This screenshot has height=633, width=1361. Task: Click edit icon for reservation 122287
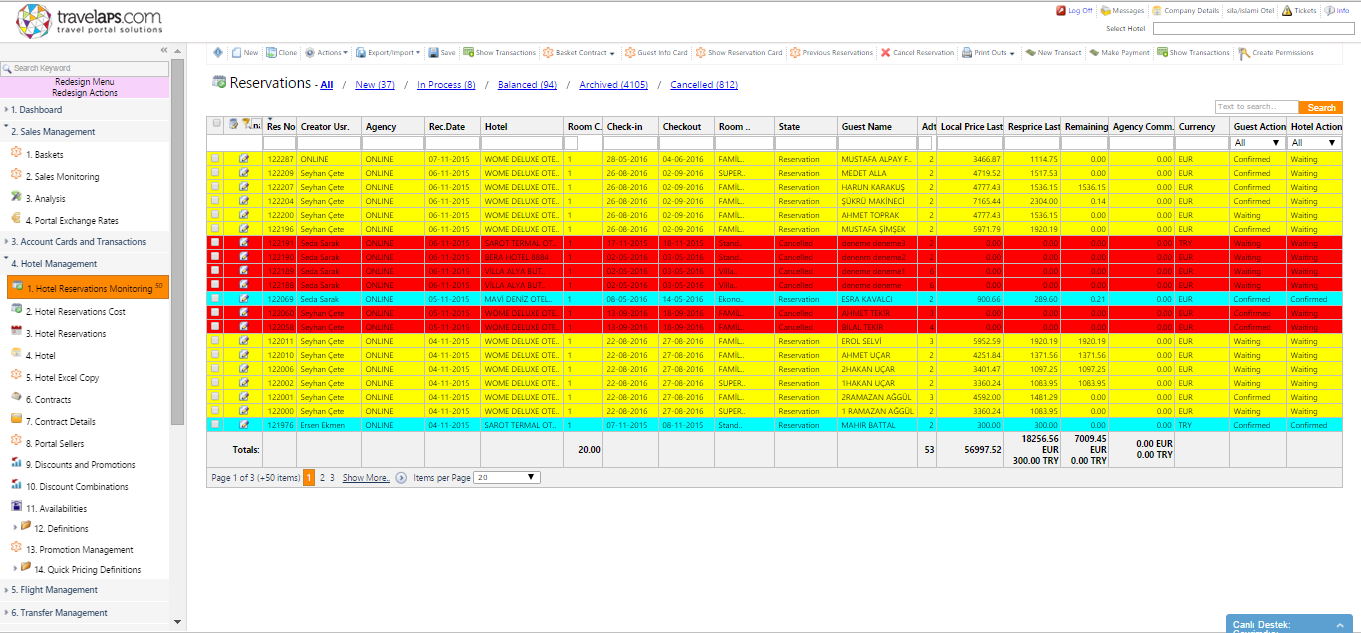point(244,159)
